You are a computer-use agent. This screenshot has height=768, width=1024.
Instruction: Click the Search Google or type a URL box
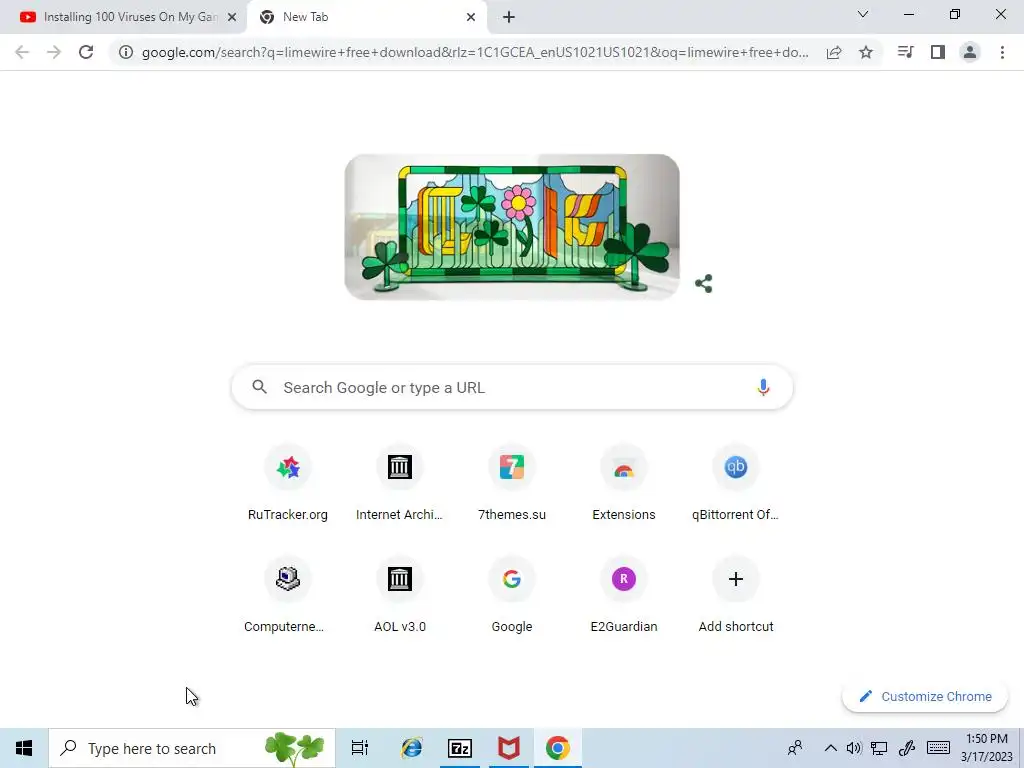(x=512, y=387)
